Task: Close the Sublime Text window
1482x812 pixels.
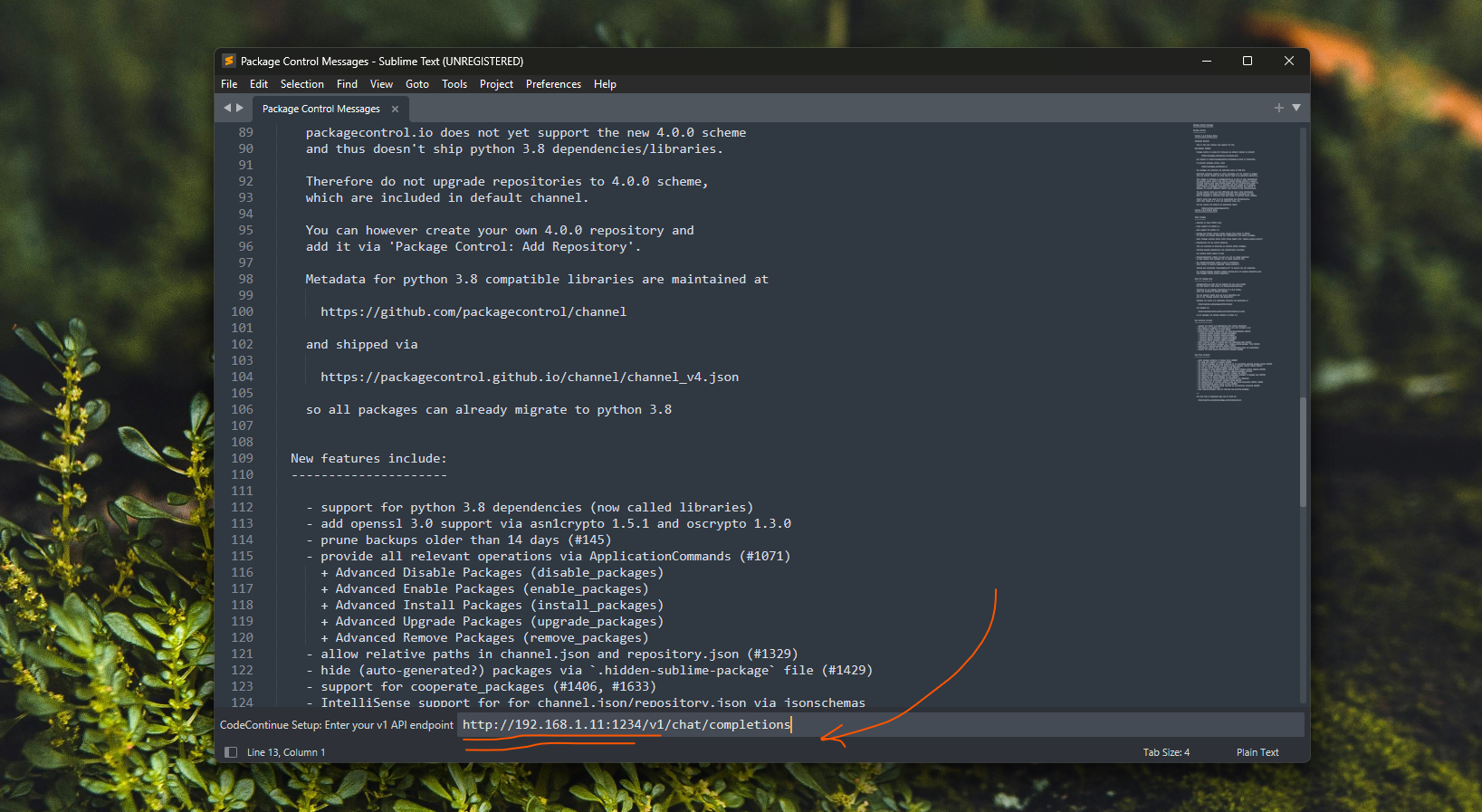Action: pyautogui.click(x=1289, y=61)
